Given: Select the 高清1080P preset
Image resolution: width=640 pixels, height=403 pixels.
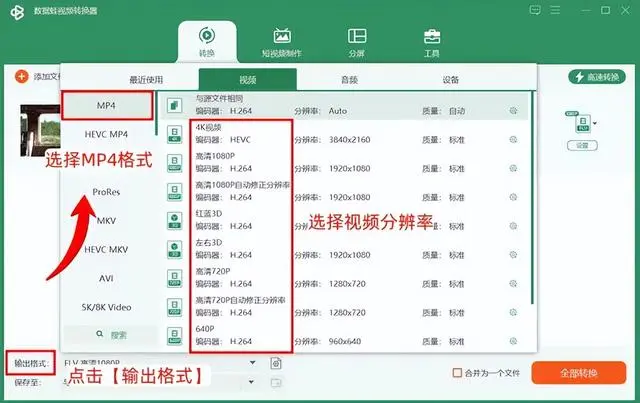Looking at the screenshot, I should pos(344,163).
